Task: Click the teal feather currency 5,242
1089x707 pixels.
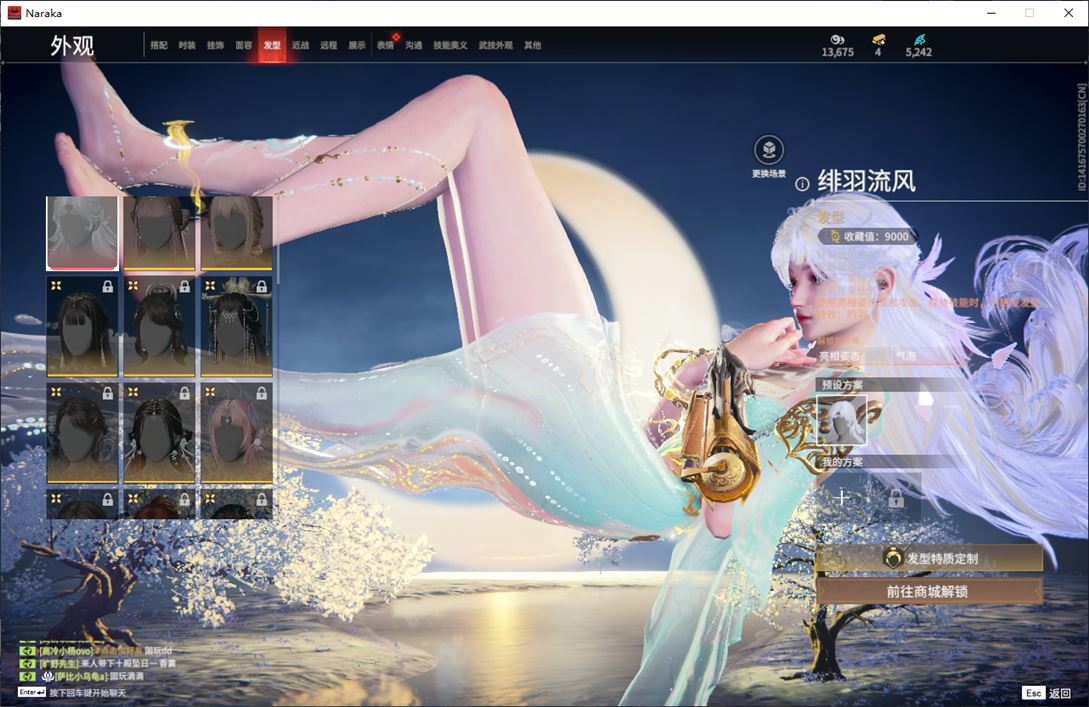Action: pos(918,46)
